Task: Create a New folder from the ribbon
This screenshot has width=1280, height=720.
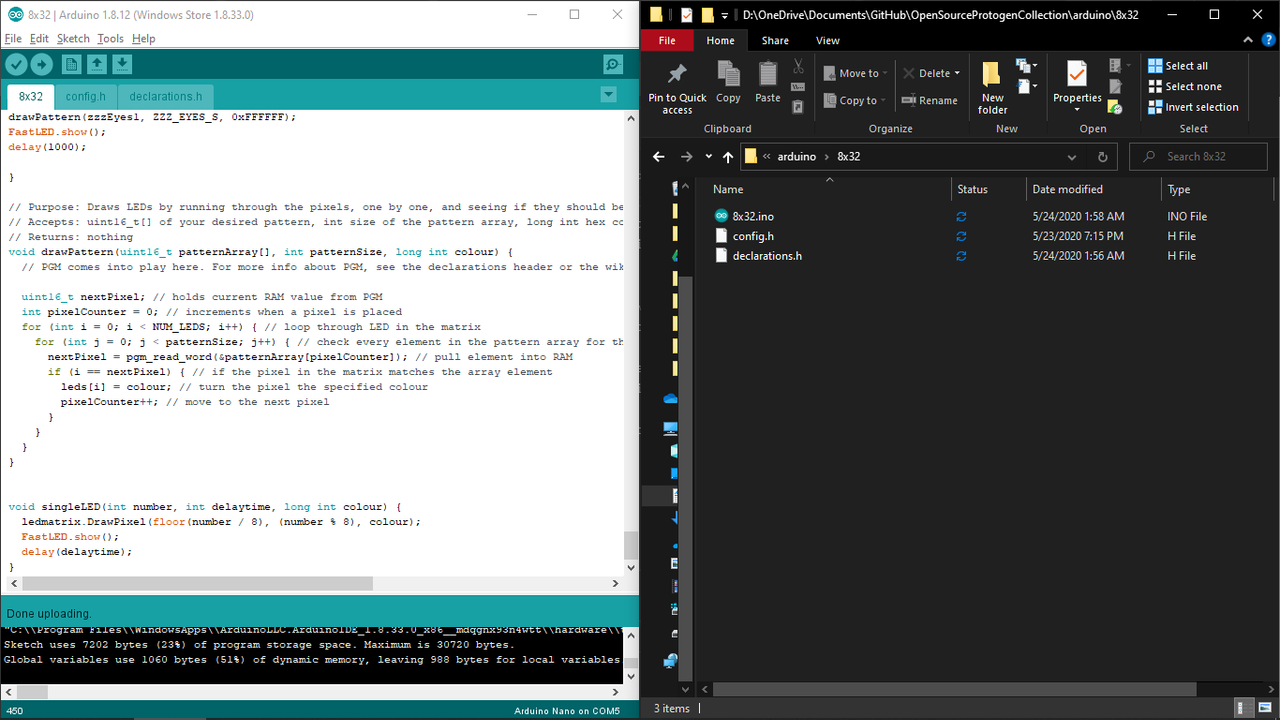Action: pyautogui.click(x=991, y=84)
